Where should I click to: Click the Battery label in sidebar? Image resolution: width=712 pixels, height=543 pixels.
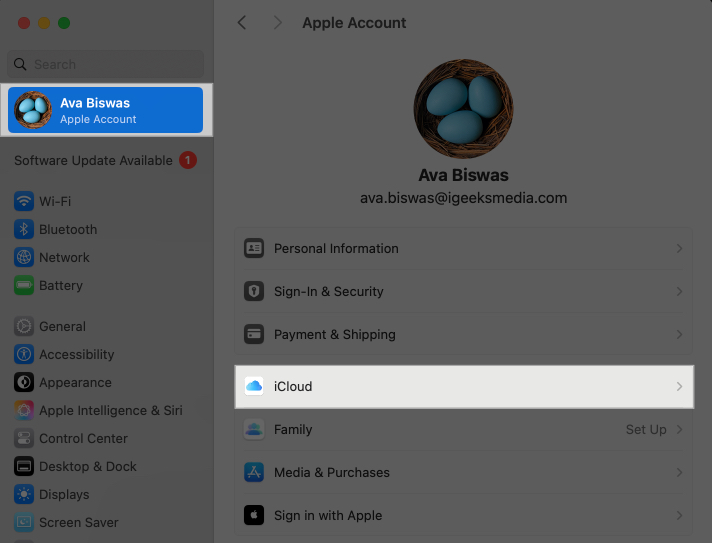point(61,286)
